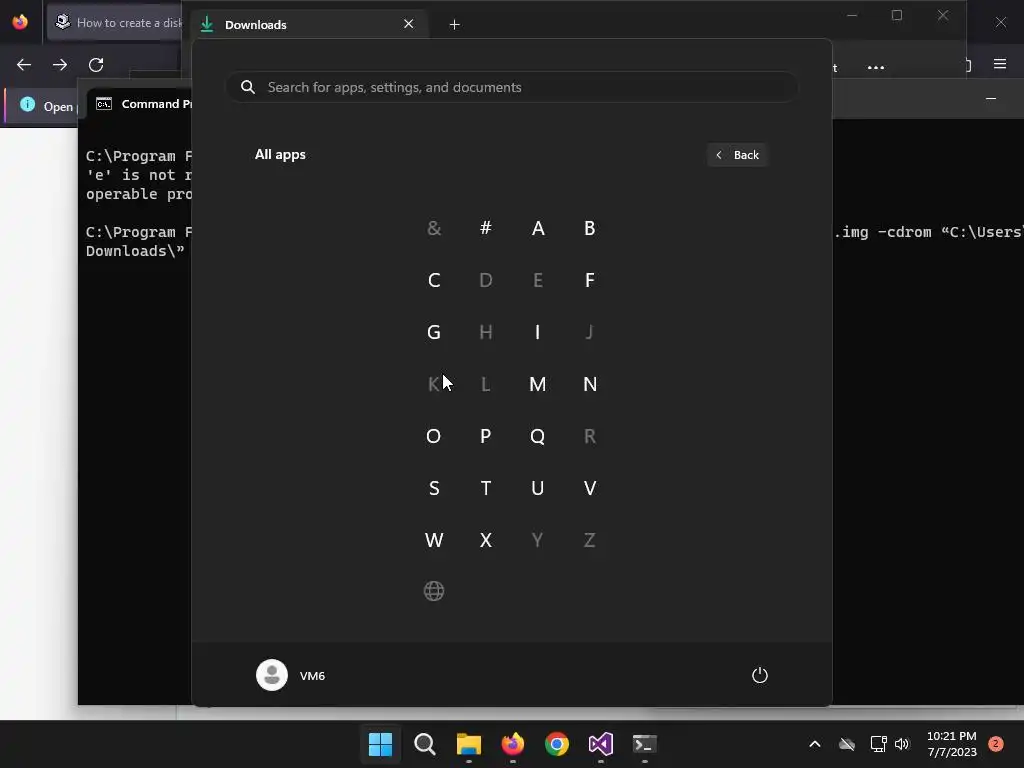
Task: Jump to apps starting with X
Action: (x=485, y=540)
